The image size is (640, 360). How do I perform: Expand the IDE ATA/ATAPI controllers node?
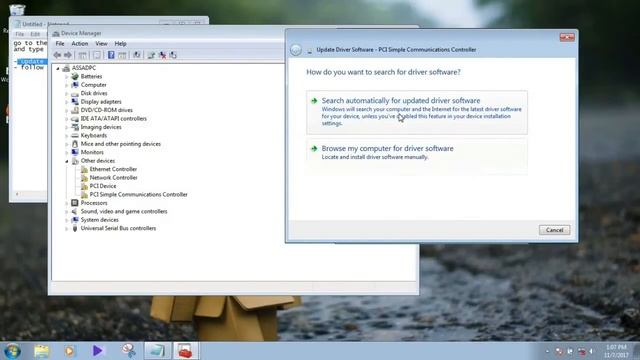pyautogui.click(x=67, y=119)
